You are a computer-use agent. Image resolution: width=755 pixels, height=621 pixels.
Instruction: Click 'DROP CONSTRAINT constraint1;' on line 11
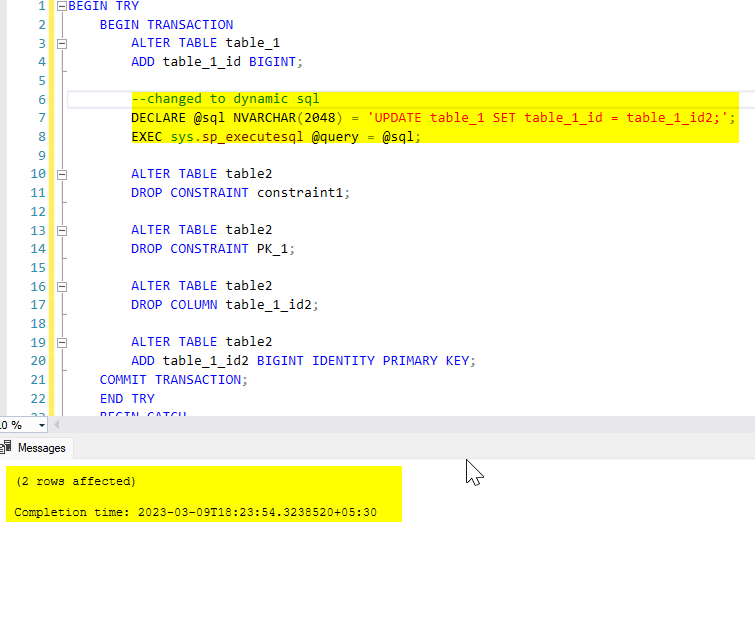point(240,193)
